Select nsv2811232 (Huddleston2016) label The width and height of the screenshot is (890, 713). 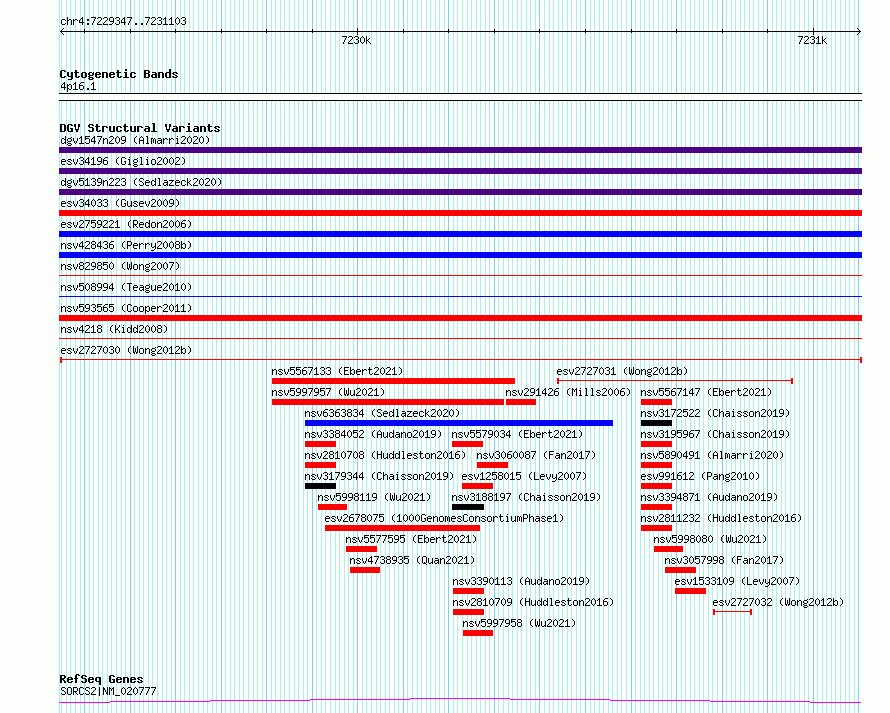[x=721, y=518]
